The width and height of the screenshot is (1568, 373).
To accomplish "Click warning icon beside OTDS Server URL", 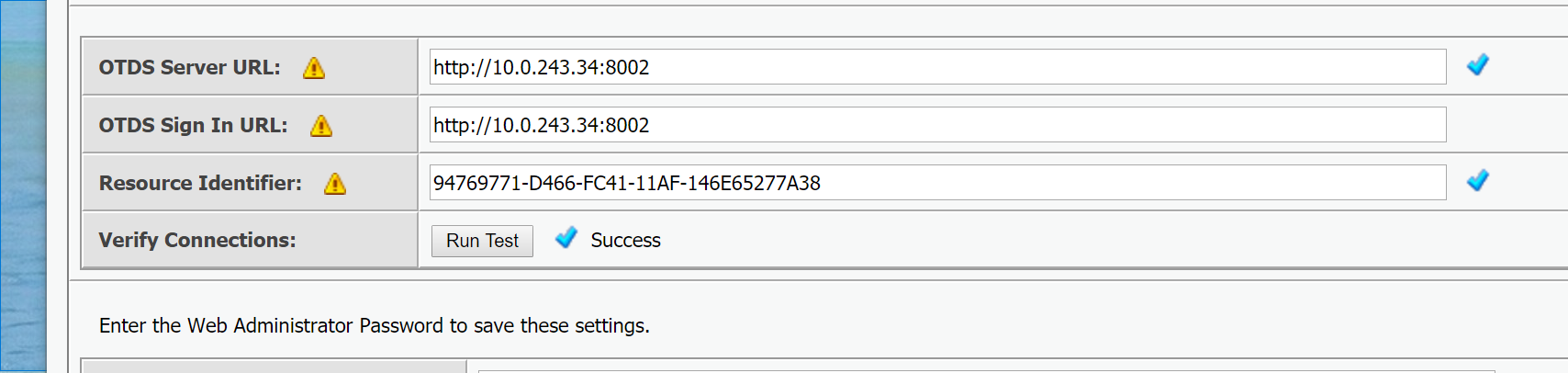I will [x=314, y=68].
